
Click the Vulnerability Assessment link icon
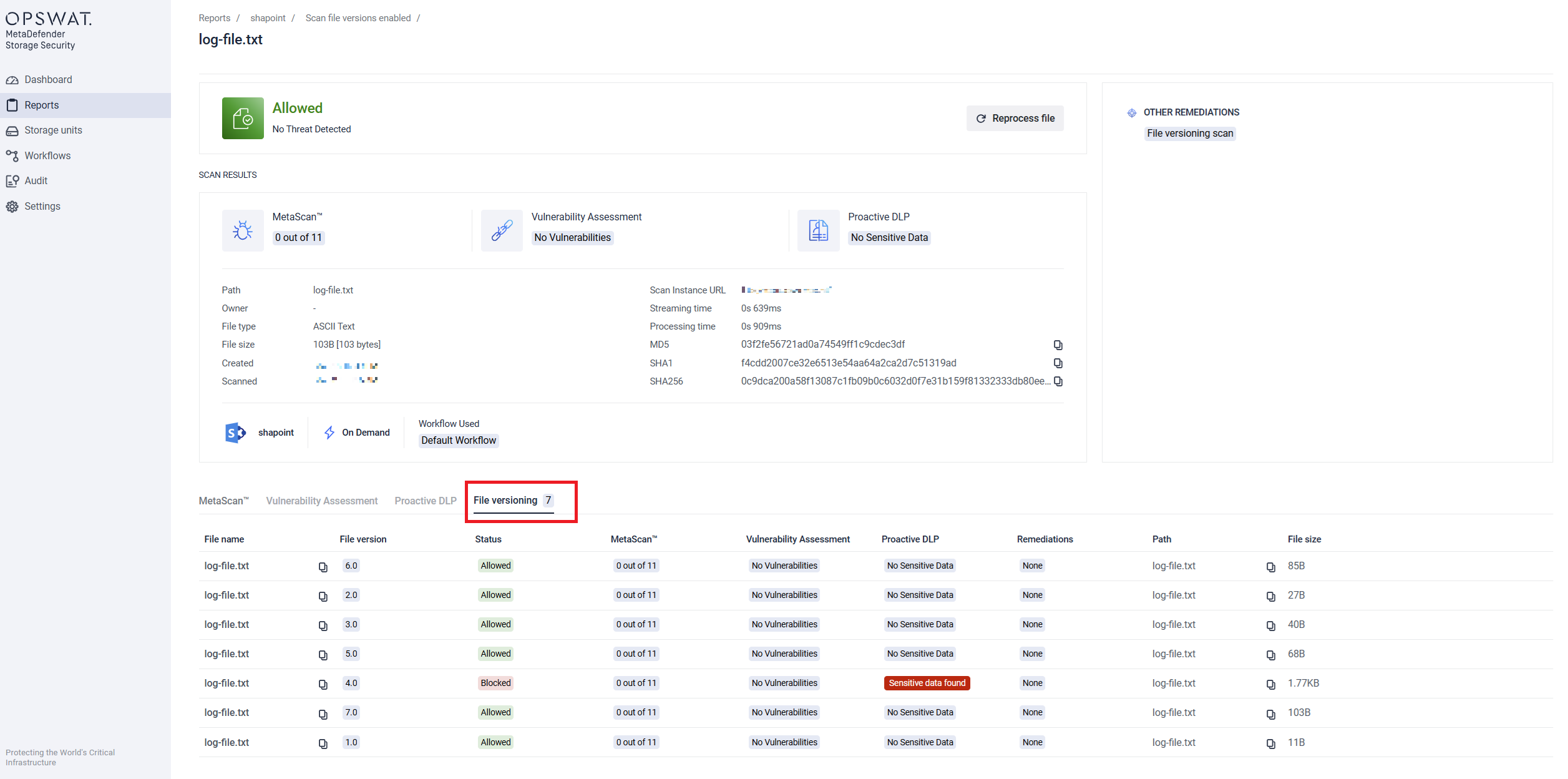[x=502, y=230]
